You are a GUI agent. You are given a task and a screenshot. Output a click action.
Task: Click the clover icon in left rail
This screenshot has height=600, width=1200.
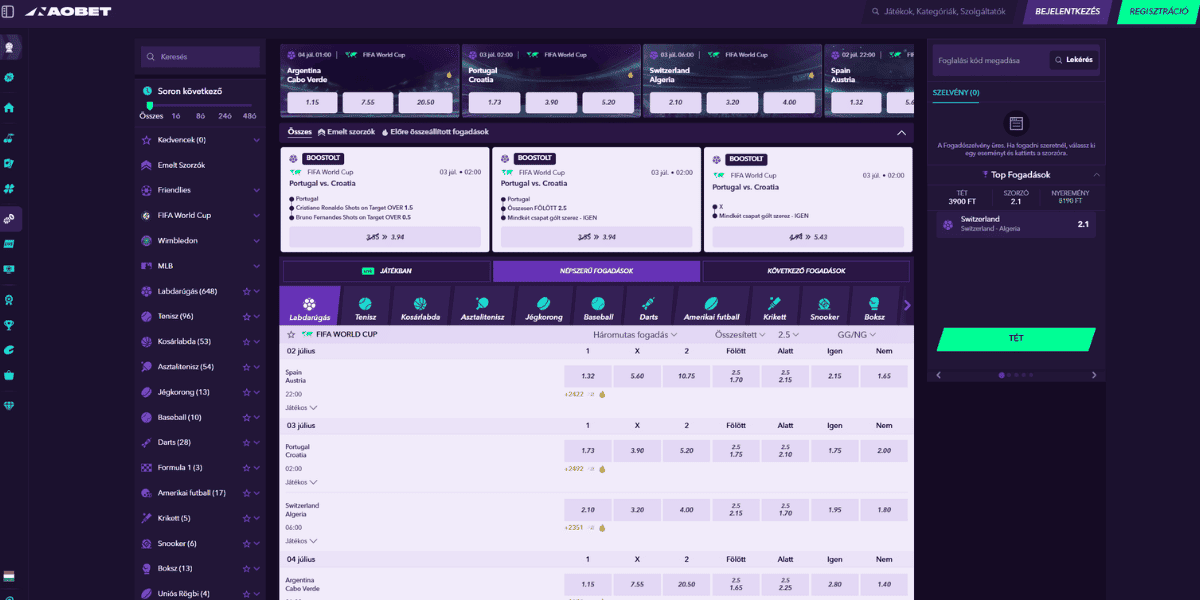(x=9, y=188)
